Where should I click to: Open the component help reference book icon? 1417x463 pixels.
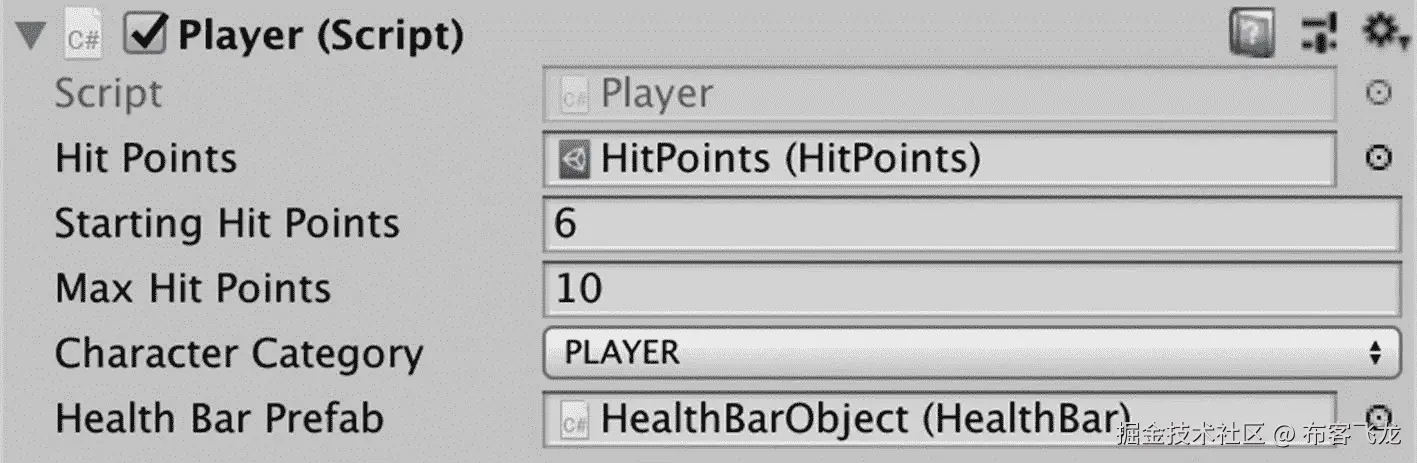1251,36
